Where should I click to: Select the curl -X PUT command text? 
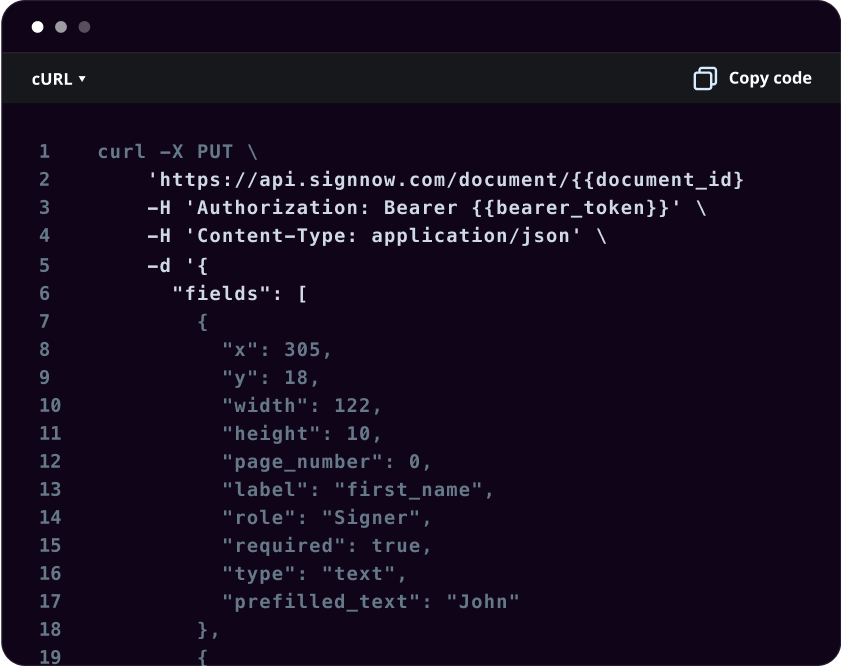[165, 151]
